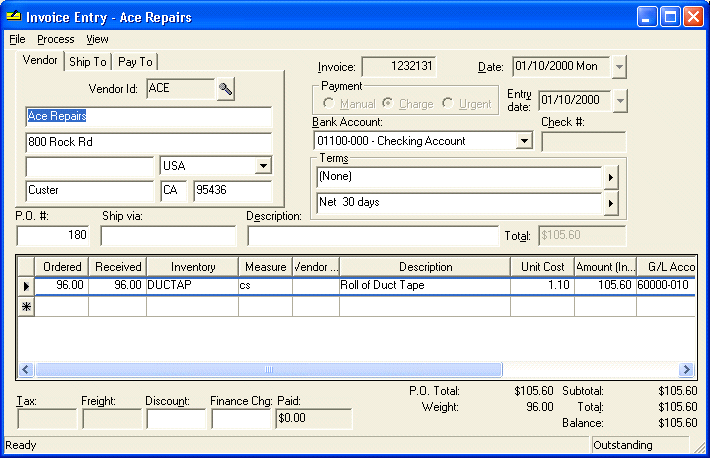Click the current row arrow indicator
The height and width of the screenshot is (459, 711).
pyautogui.click(x=26, y=286)
